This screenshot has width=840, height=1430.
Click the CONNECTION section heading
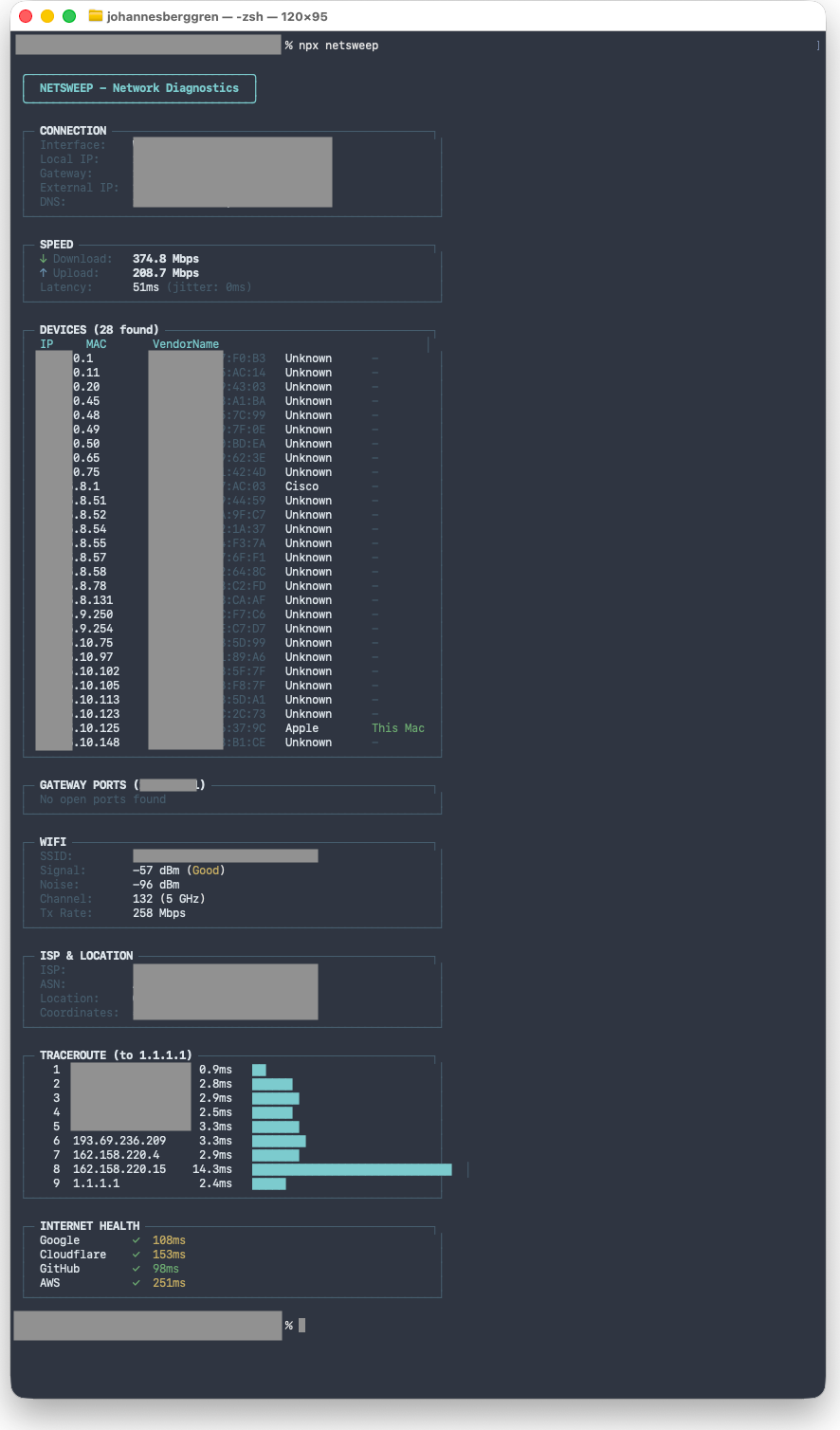[73, 131]
